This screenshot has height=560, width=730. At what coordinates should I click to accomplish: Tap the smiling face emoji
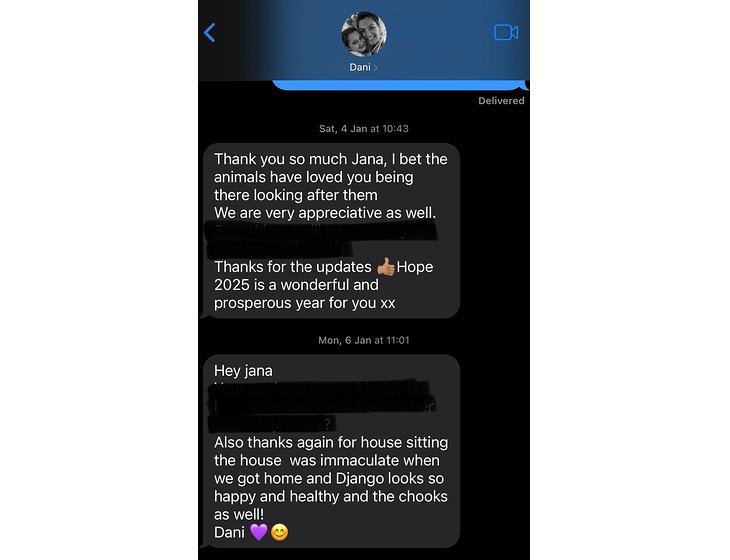279,532
